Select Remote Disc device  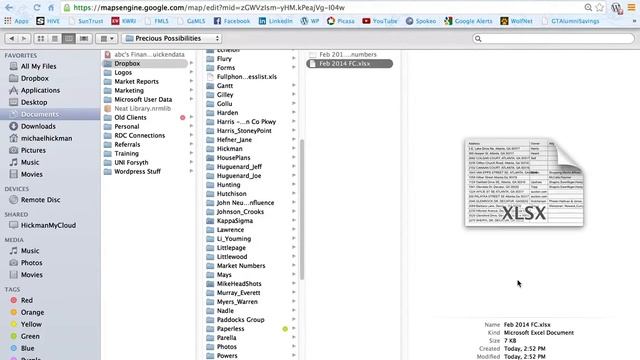pyautogui.click(x=40, y=200)
